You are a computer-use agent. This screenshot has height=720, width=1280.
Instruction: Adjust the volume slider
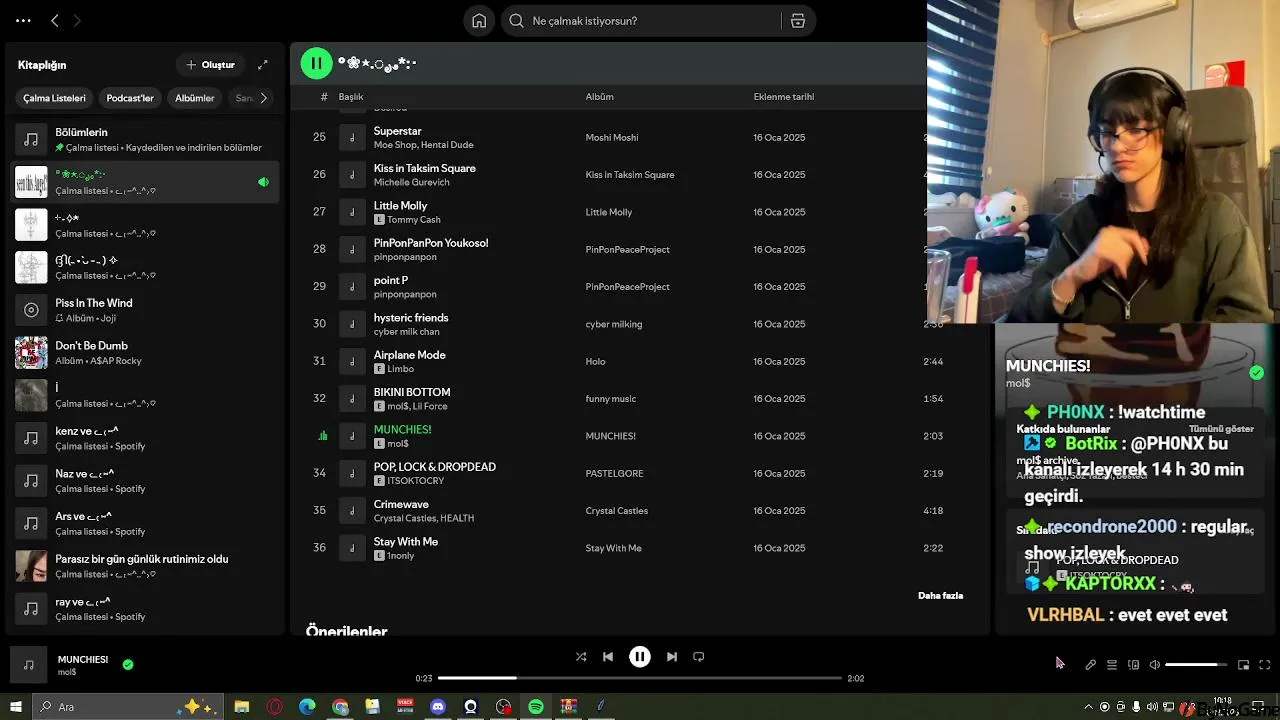pos(1196,665)
